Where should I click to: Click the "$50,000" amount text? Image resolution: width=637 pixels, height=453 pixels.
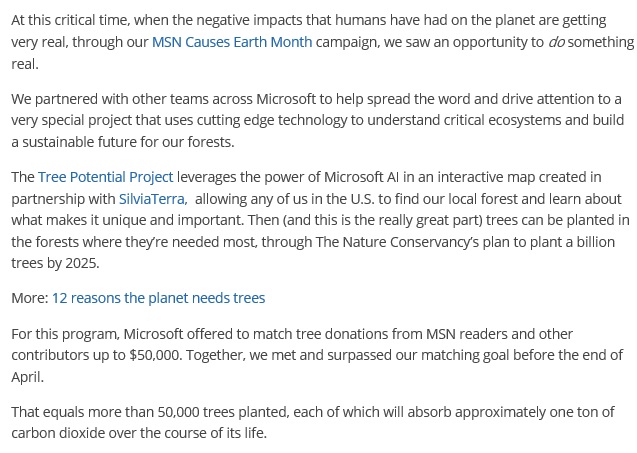coord(154,355)
